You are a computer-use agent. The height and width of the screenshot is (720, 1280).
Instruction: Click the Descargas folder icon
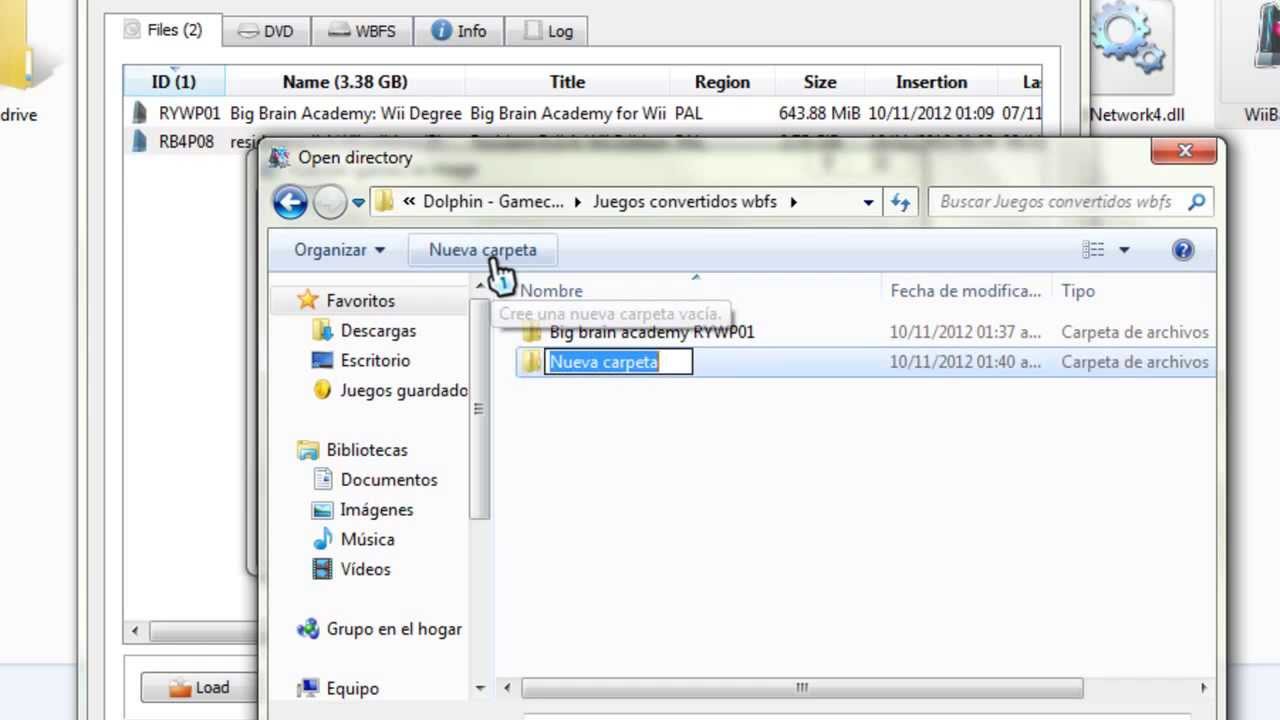322,330
